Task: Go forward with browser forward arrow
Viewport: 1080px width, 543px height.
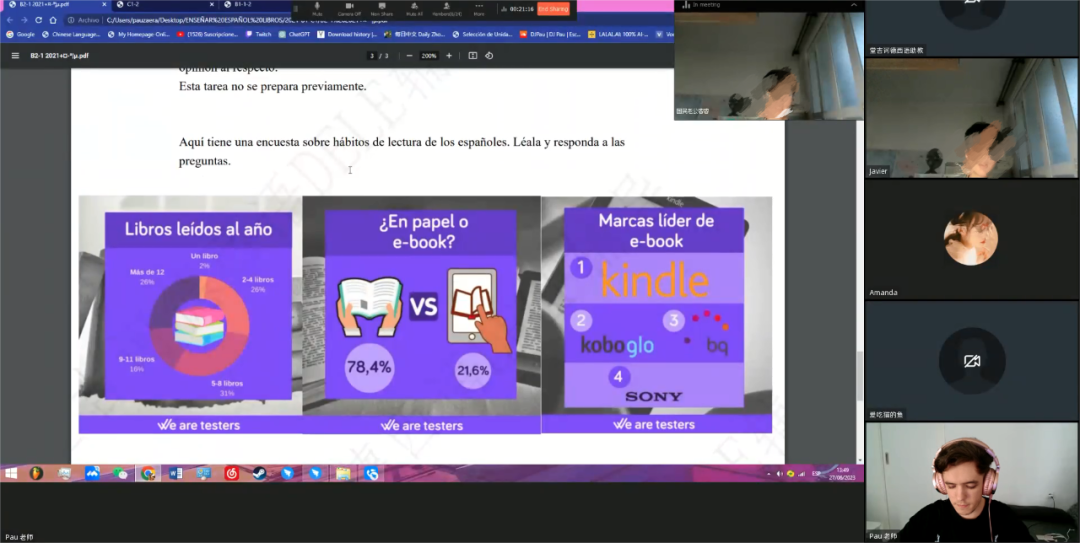Action: click(24, 20)
